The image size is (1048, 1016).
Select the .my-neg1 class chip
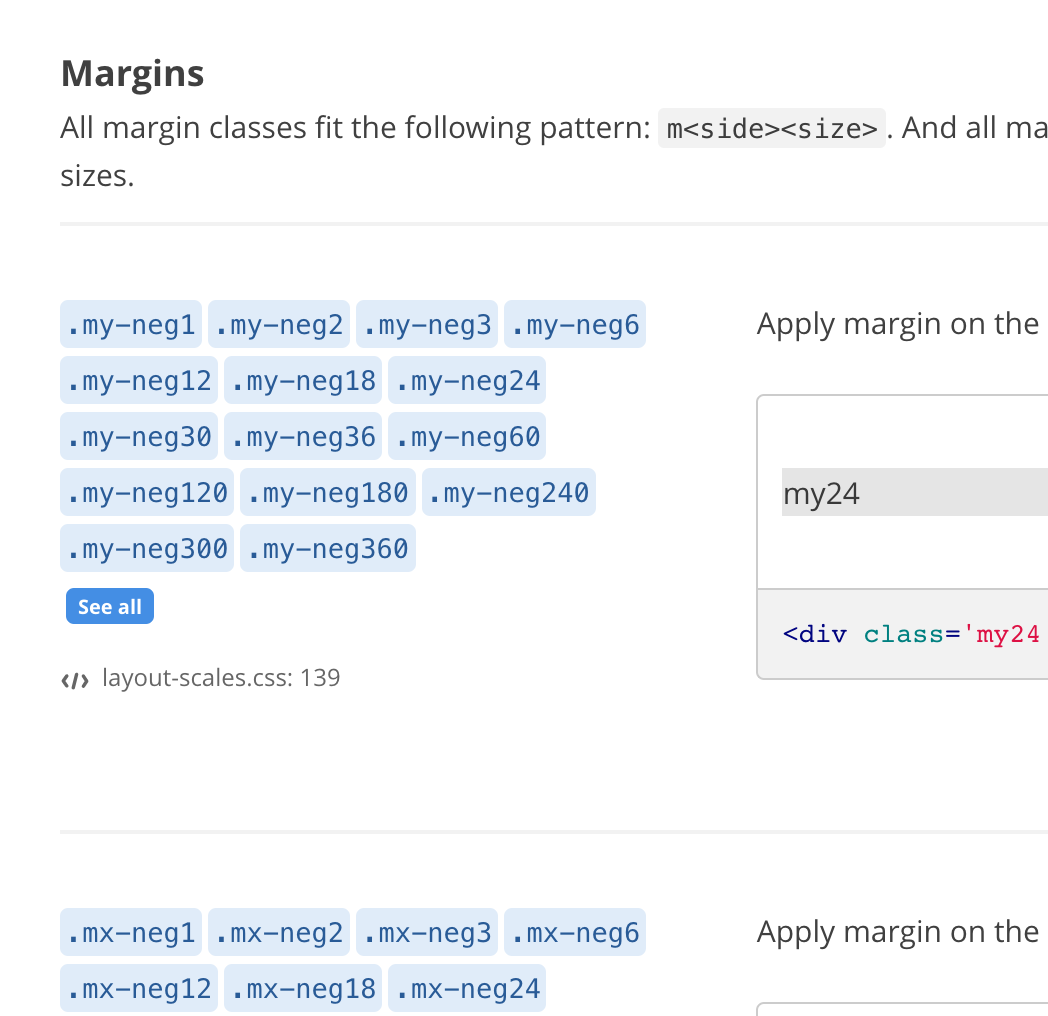click(130, 323)
